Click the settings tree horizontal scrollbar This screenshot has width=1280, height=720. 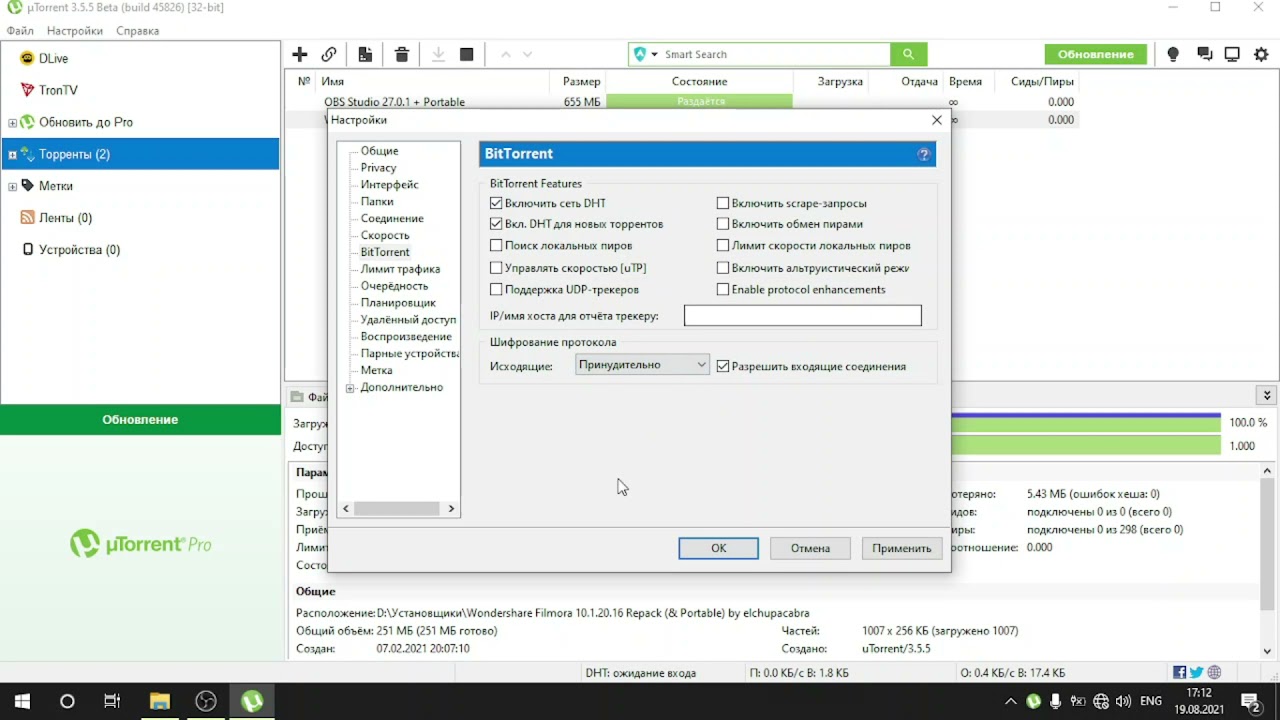pyautogui.click(x=398, y=509)
